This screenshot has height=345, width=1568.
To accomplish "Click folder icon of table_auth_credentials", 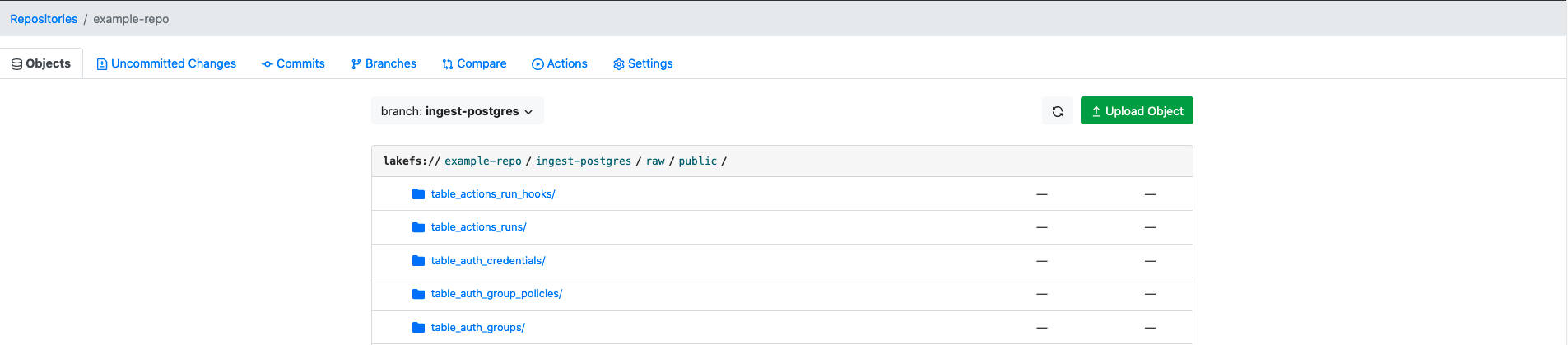I will (418, 261).
